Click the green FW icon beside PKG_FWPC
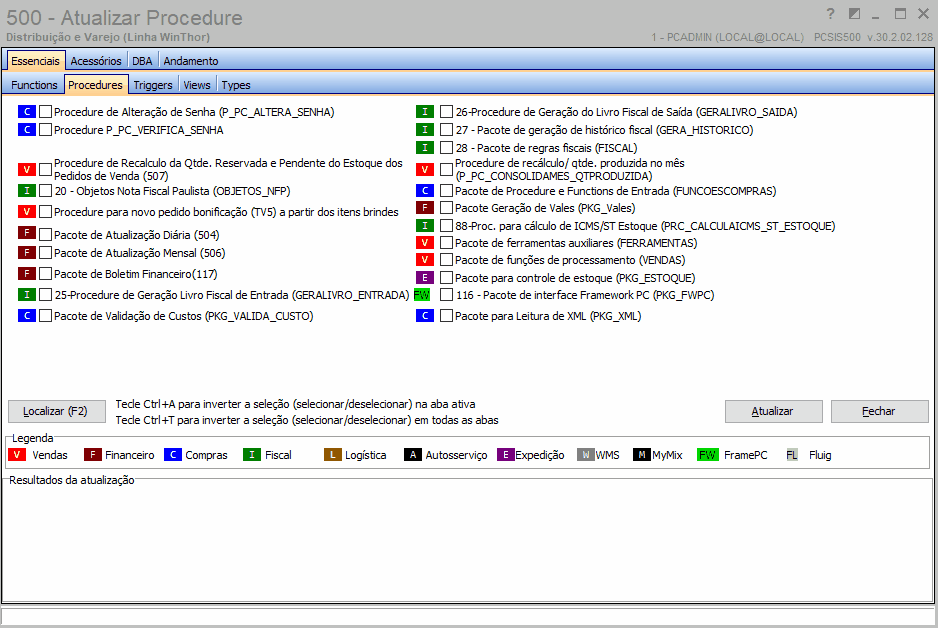 click(x=422, y=295)
